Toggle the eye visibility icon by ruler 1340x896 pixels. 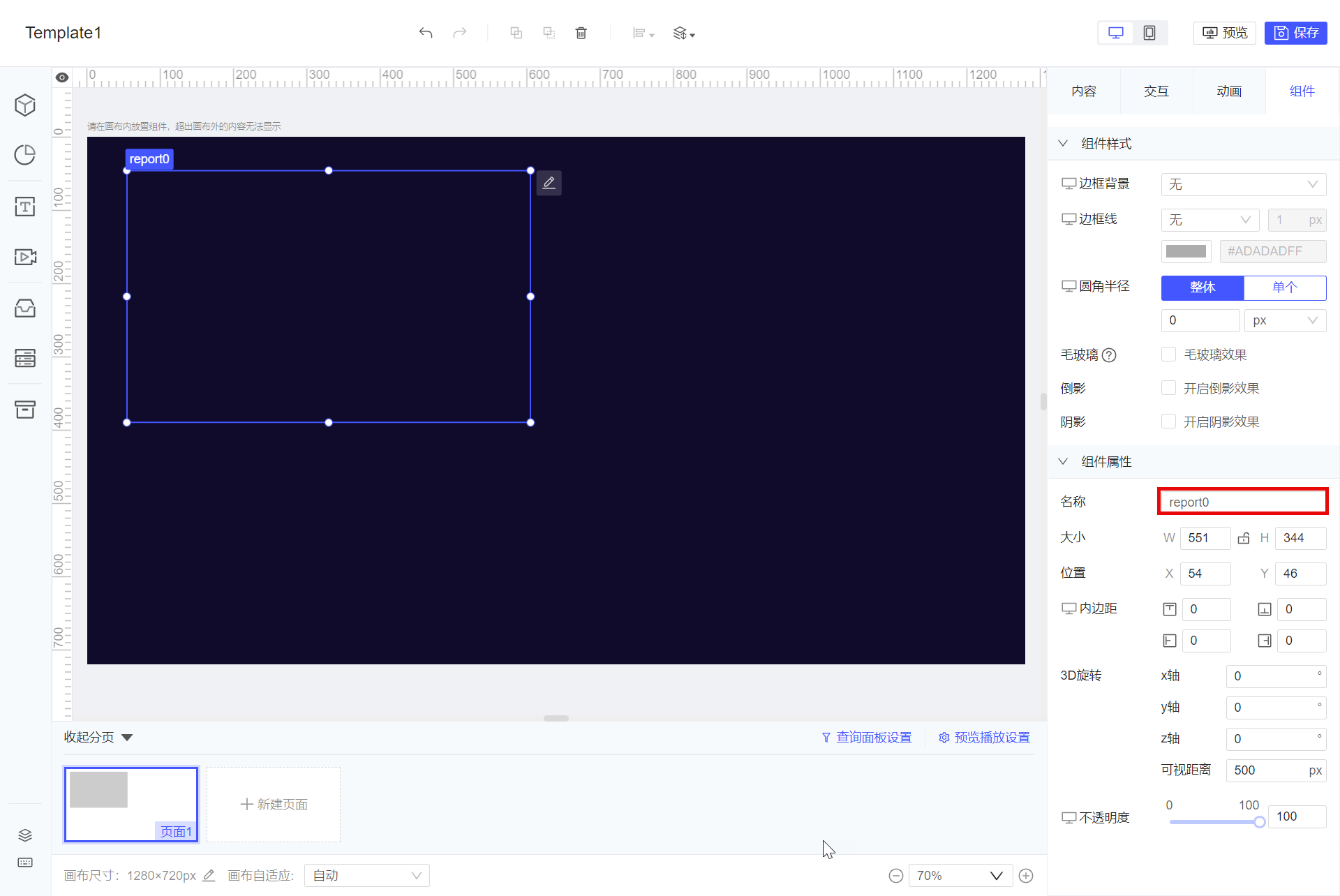(x=62, y=77)
